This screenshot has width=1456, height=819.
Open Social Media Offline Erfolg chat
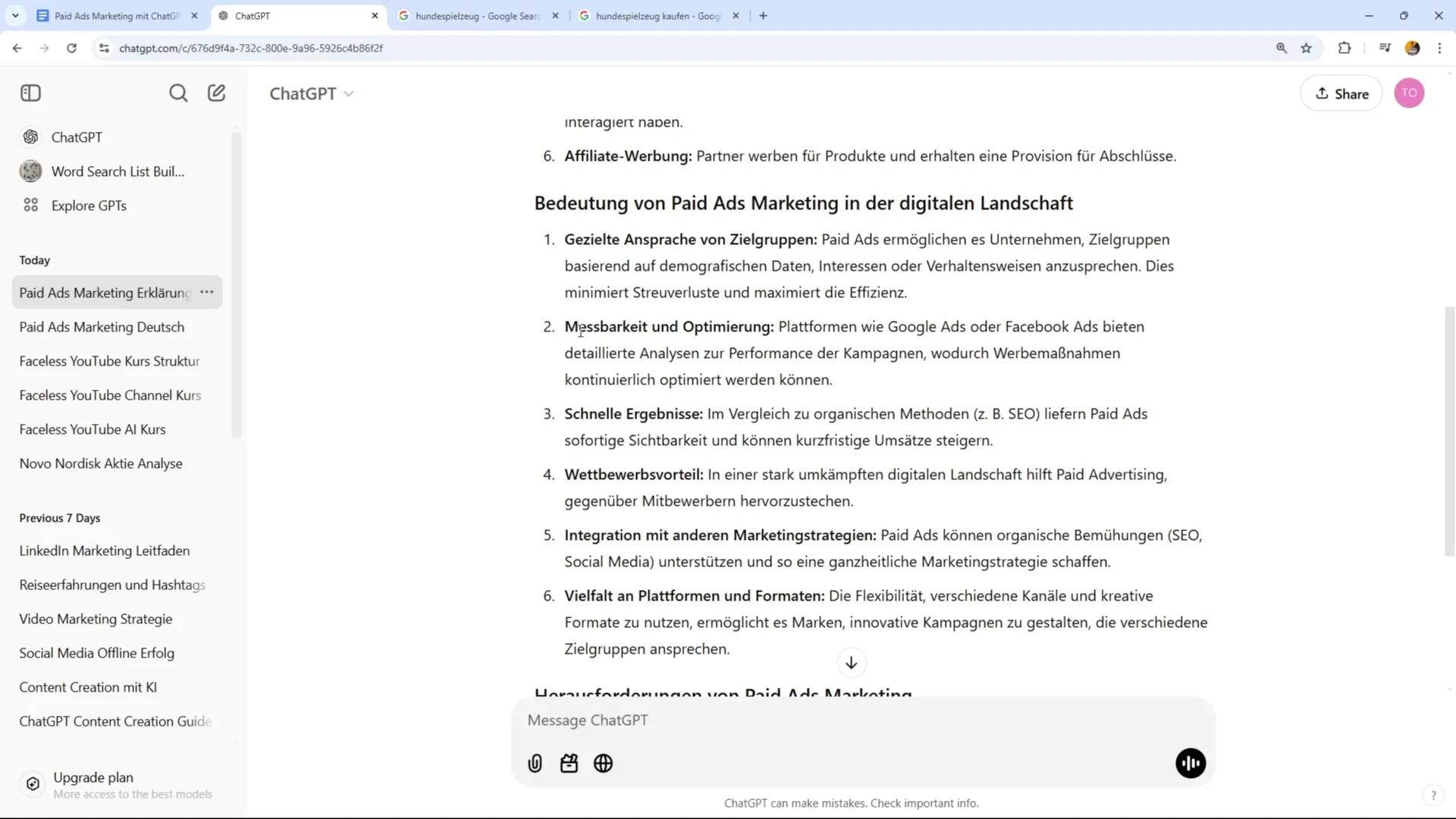pyautogui.click(x=117, y=653)
